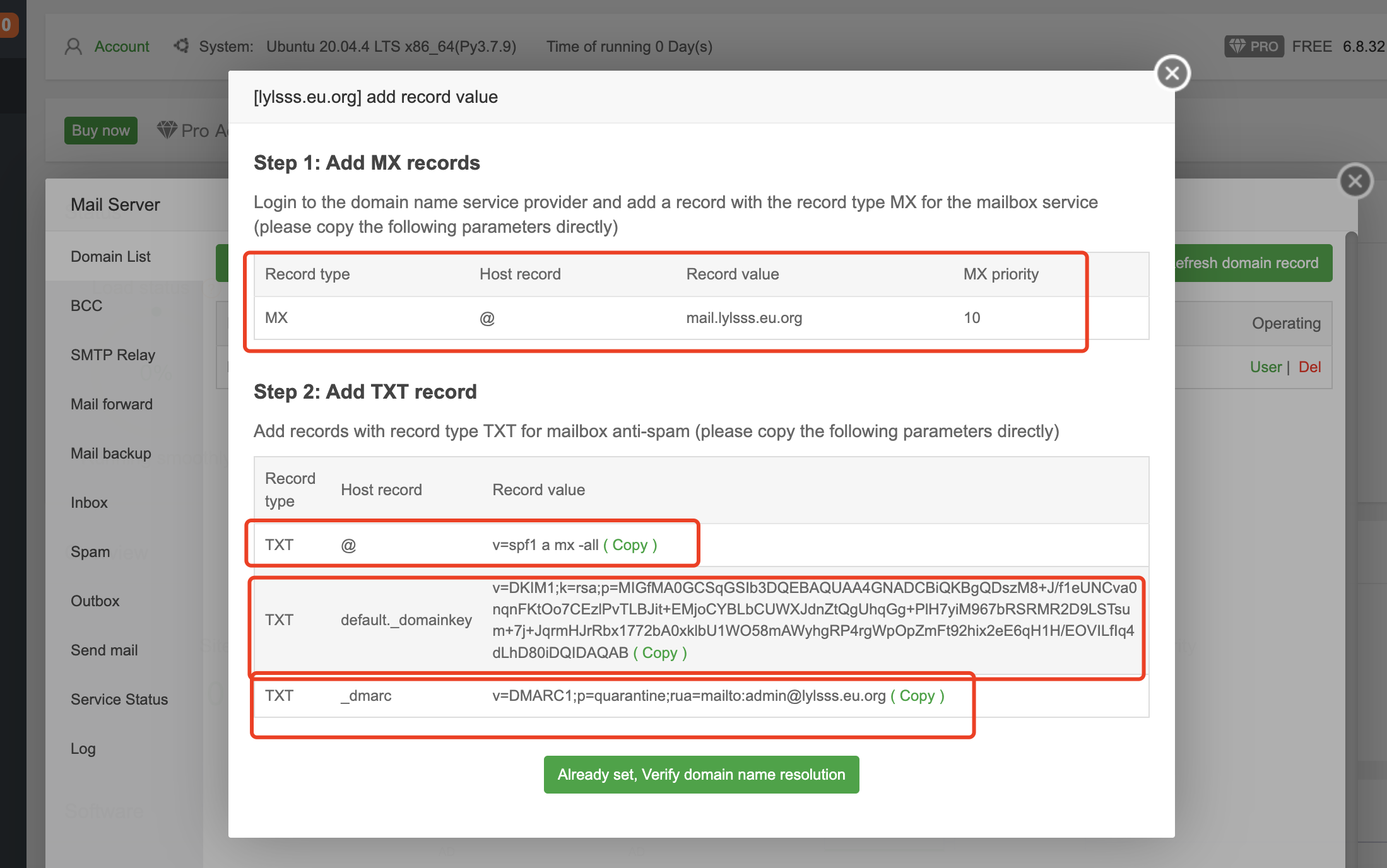The image size is (1387, 868).
Task: Click the PRO diamond badge
Action: pyautogui.click(x=1254, y=46)
